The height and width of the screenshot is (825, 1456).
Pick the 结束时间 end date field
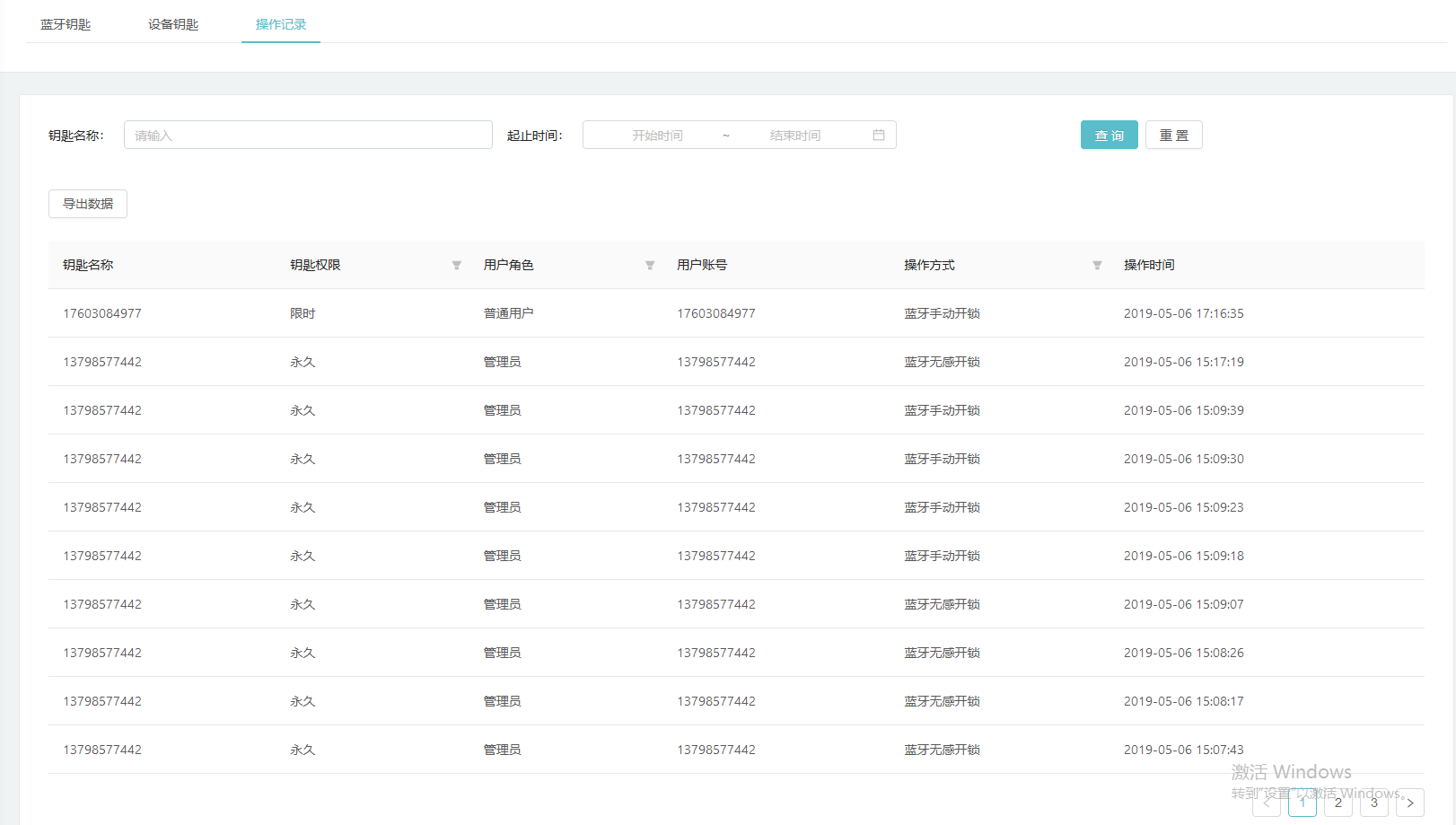pos(794,136)
